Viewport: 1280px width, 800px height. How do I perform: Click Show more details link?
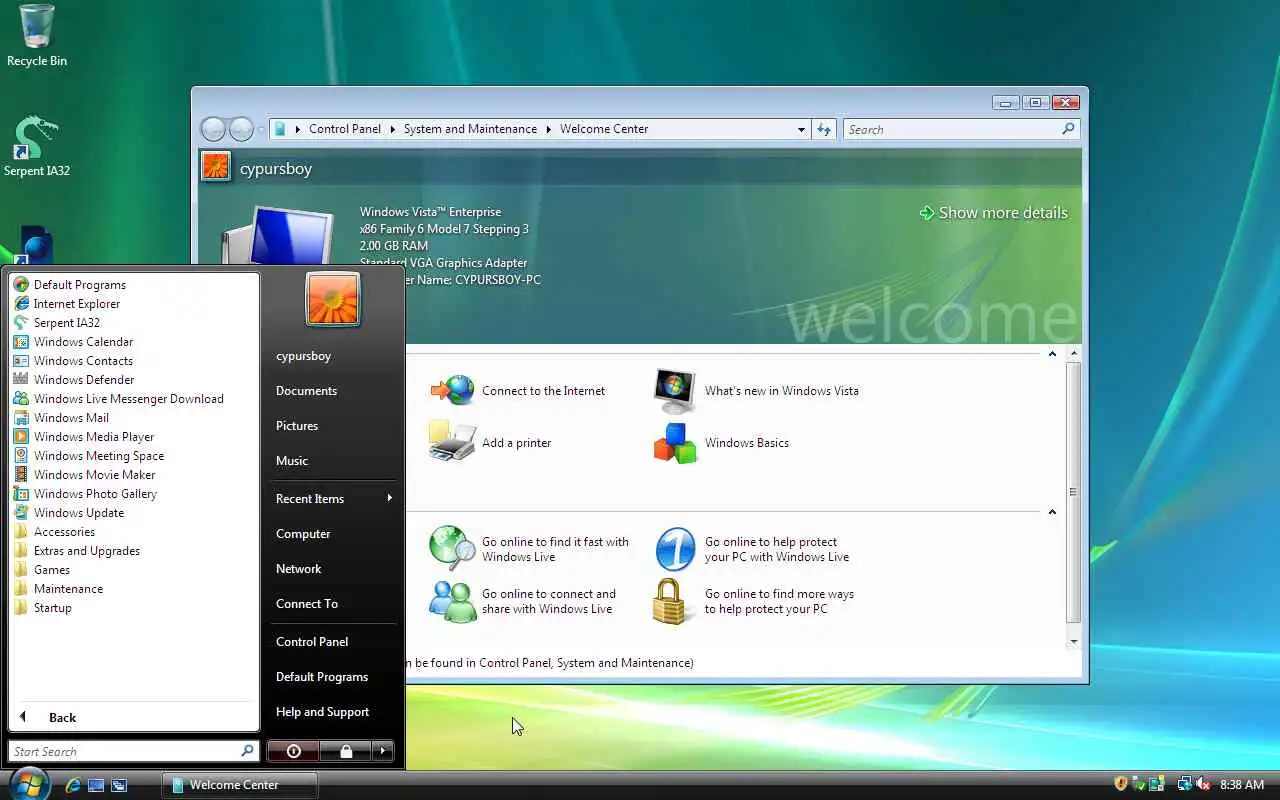pos(993,213)
